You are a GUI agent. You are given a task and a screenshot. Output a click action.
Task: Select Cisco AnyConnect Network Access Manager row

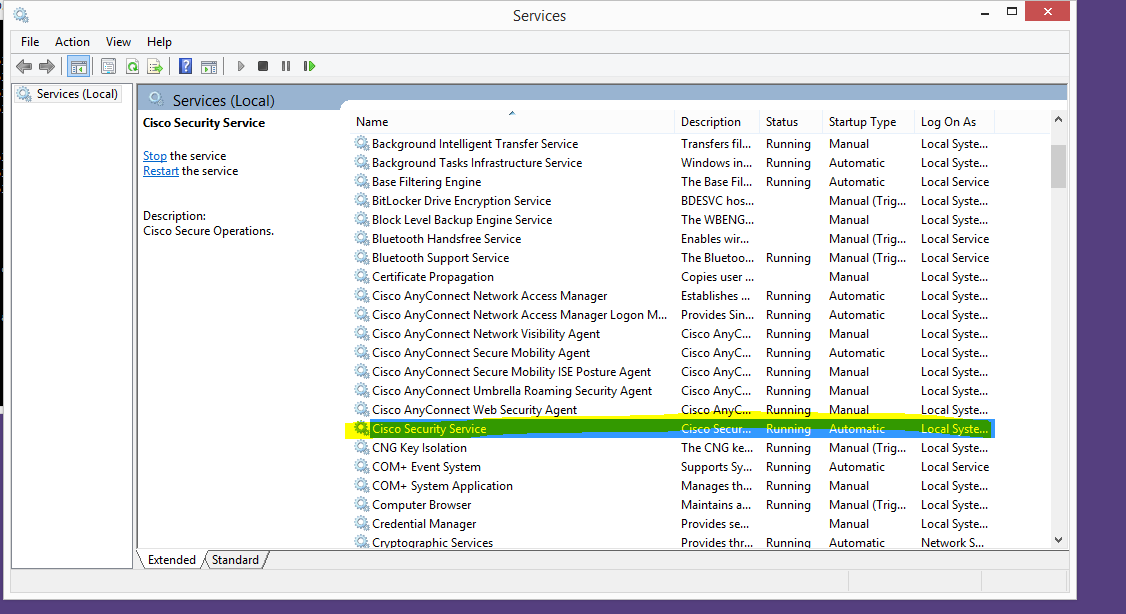[673, 296]
